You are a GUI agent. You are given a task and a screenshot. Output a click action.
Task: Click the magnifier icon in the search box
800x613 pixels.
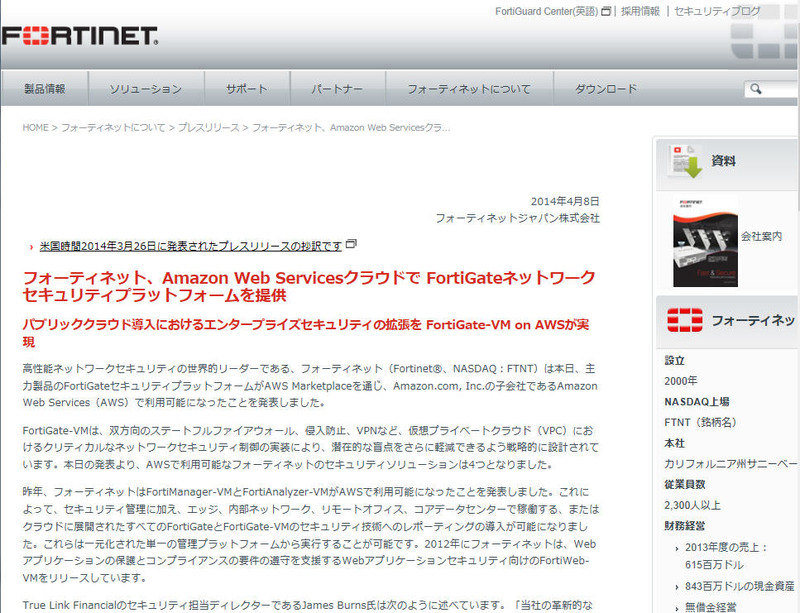click(x=757, y=90)
